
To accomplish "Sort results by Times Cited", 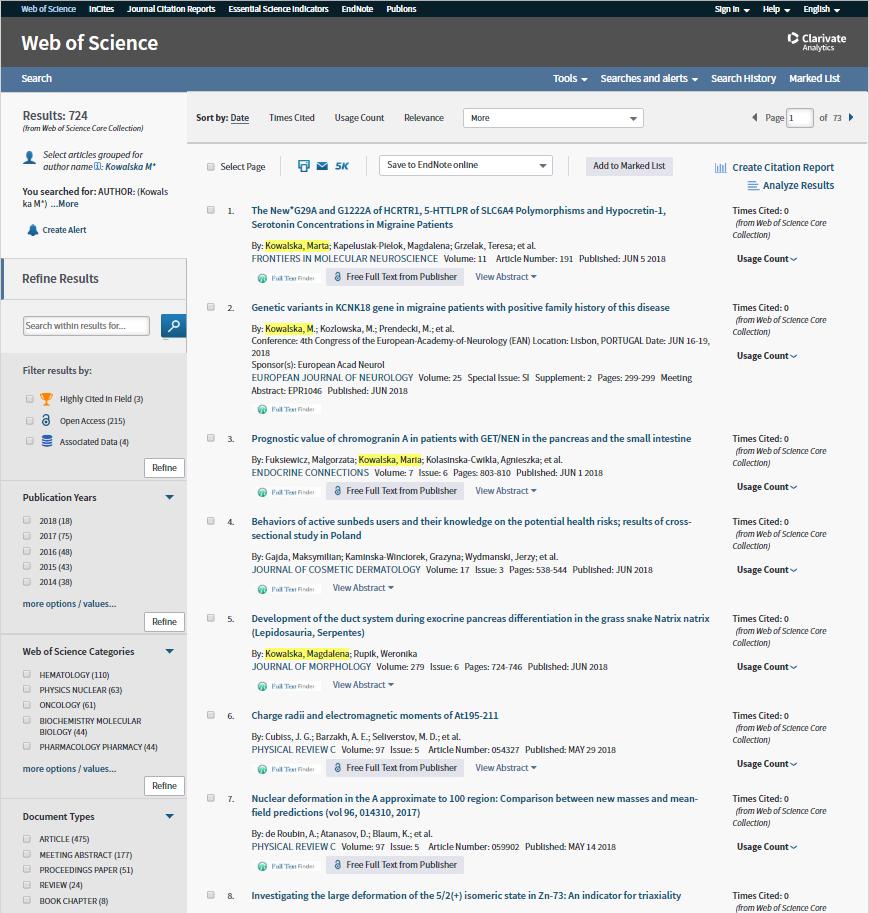I will coord(292,118).
